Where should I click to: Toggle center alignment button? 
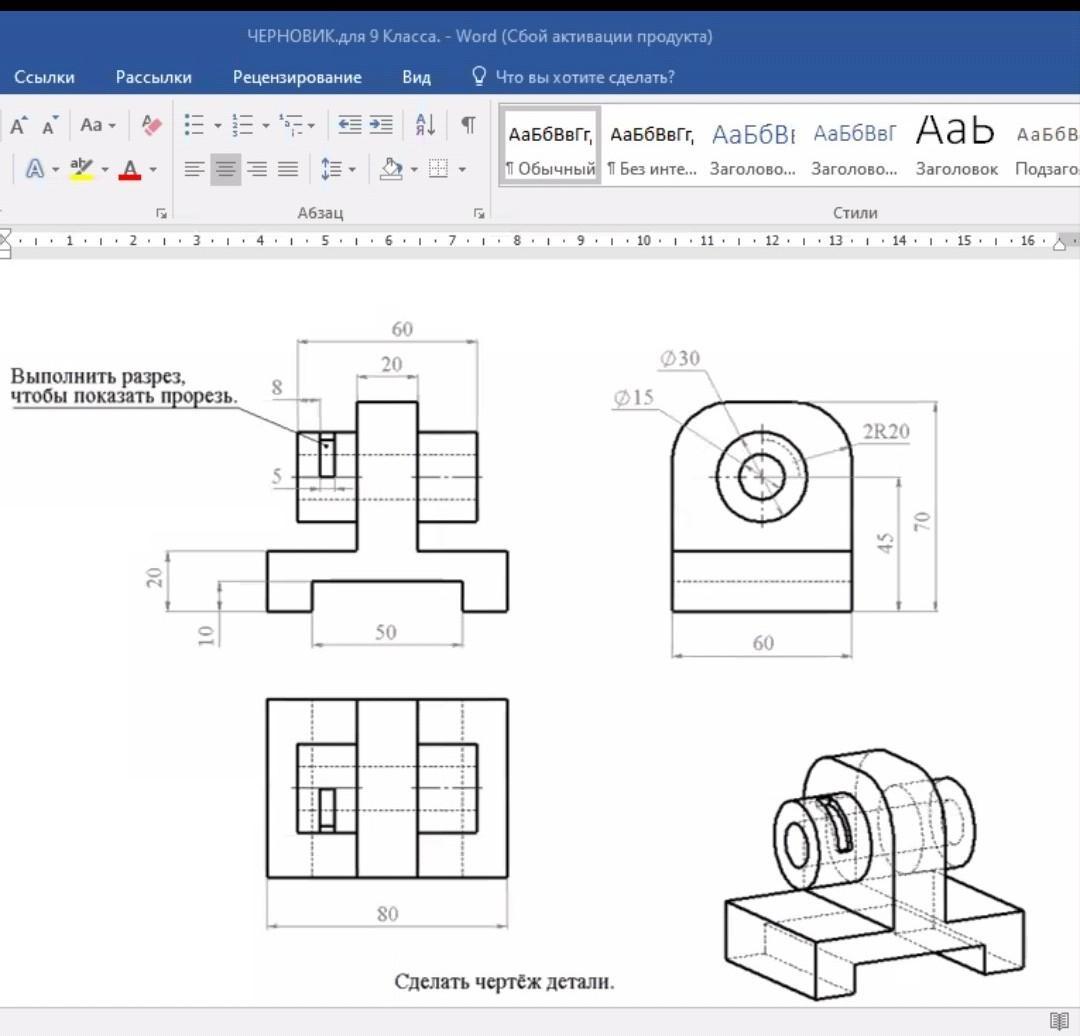point(226,169)
